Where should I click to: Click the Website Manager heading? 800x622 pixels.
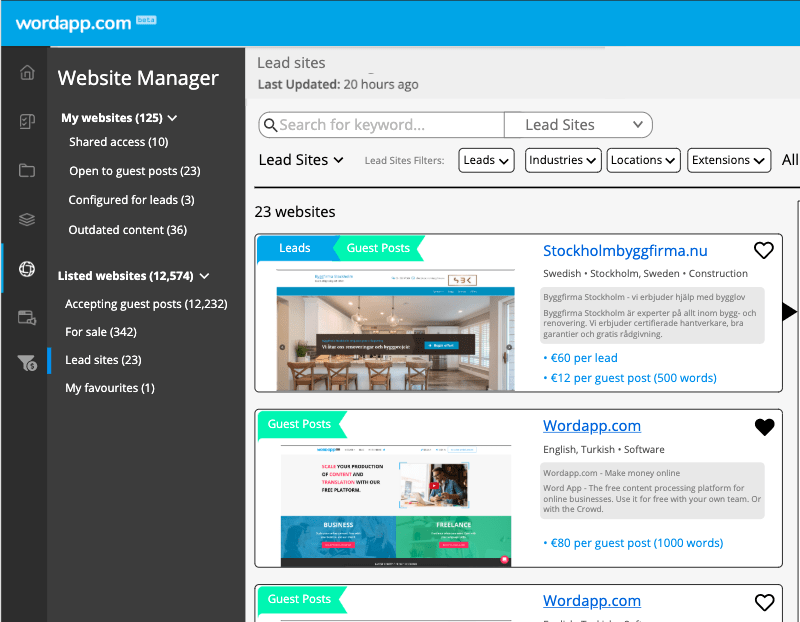138,78
